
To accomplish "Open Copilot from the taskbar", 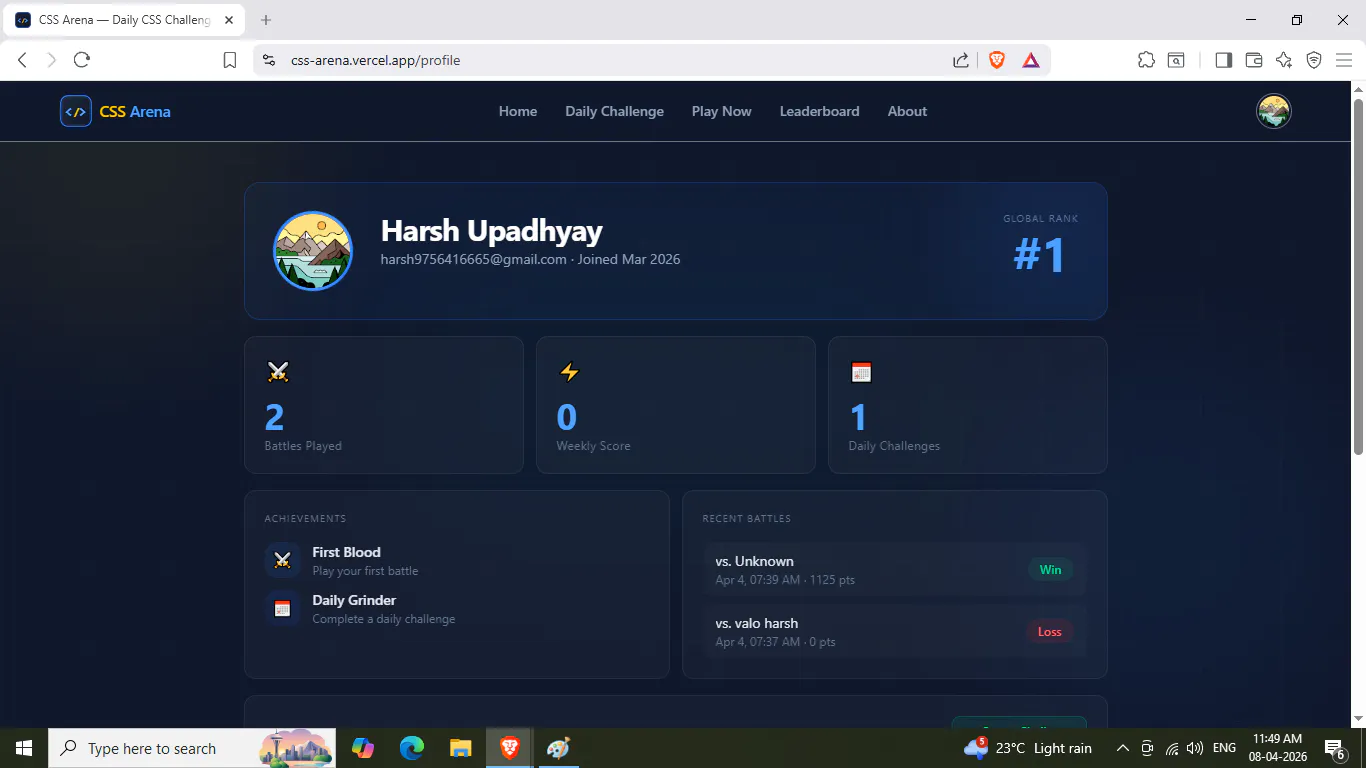I will [x=363, y=748].
